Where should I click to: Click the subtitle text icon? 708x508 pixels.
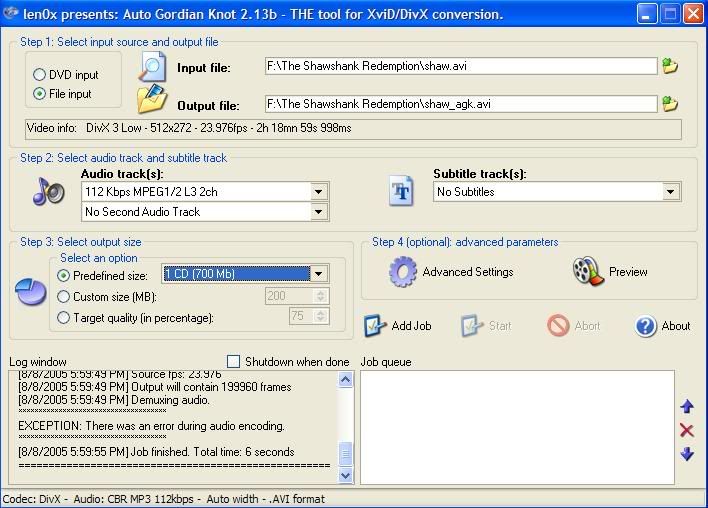(x=401, y=191)
